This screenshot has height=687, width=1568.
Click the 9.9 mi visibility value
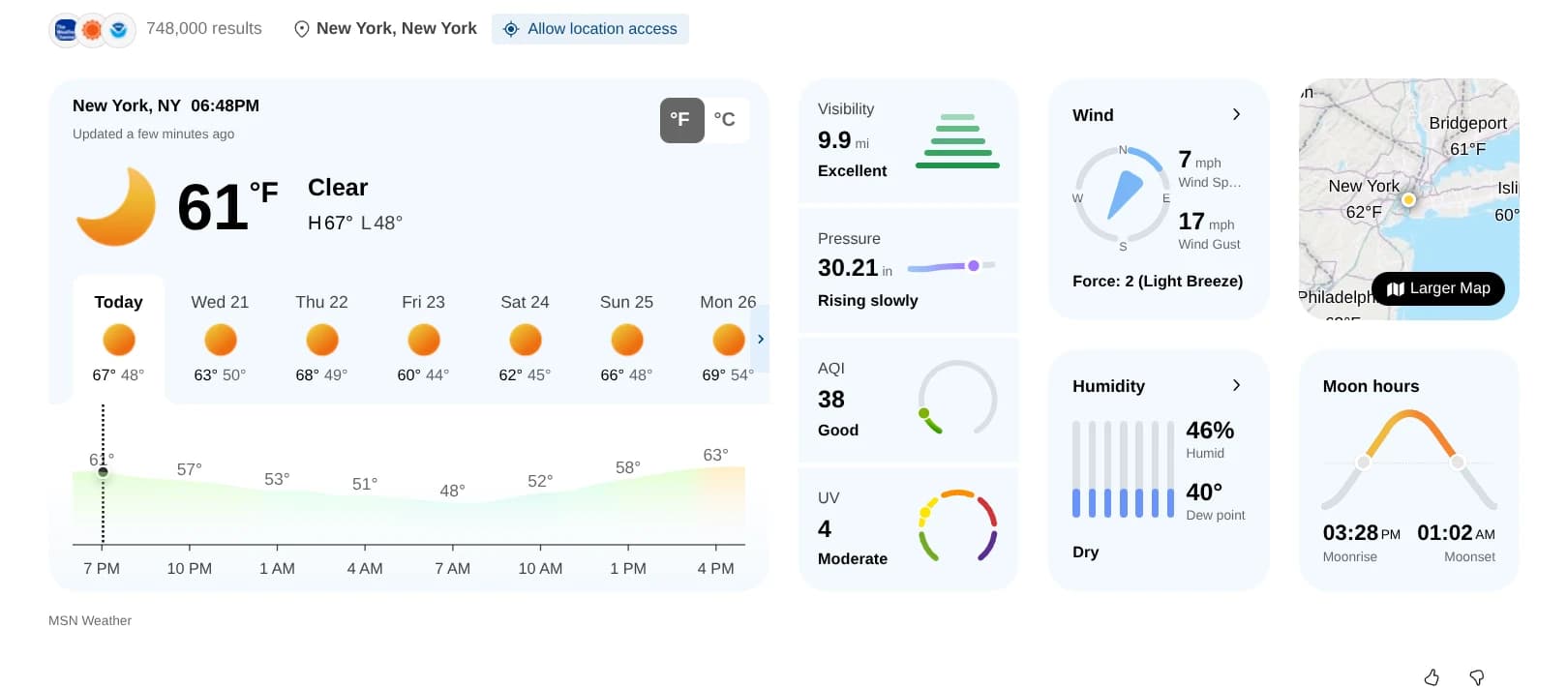(843, 140)
